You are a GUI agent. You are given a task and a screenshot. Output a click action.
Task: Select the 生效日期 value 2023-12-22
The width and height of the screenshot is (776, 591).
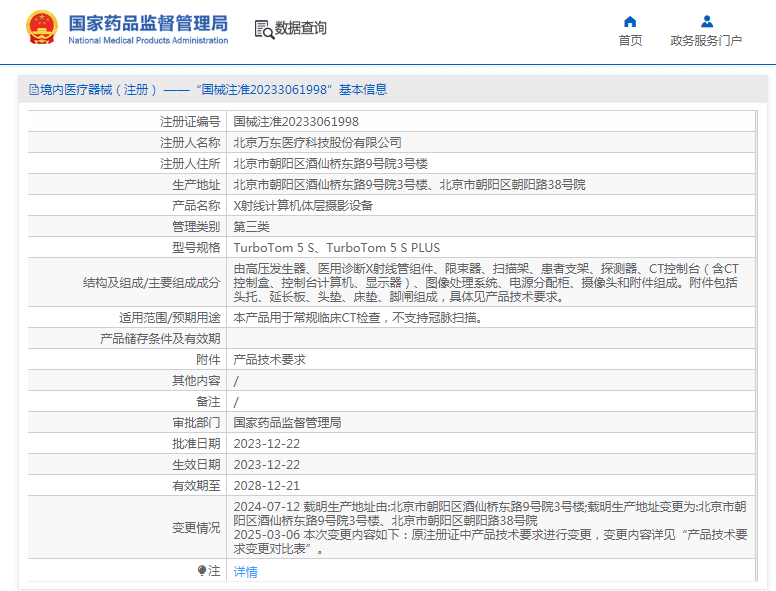coord(267,465)
